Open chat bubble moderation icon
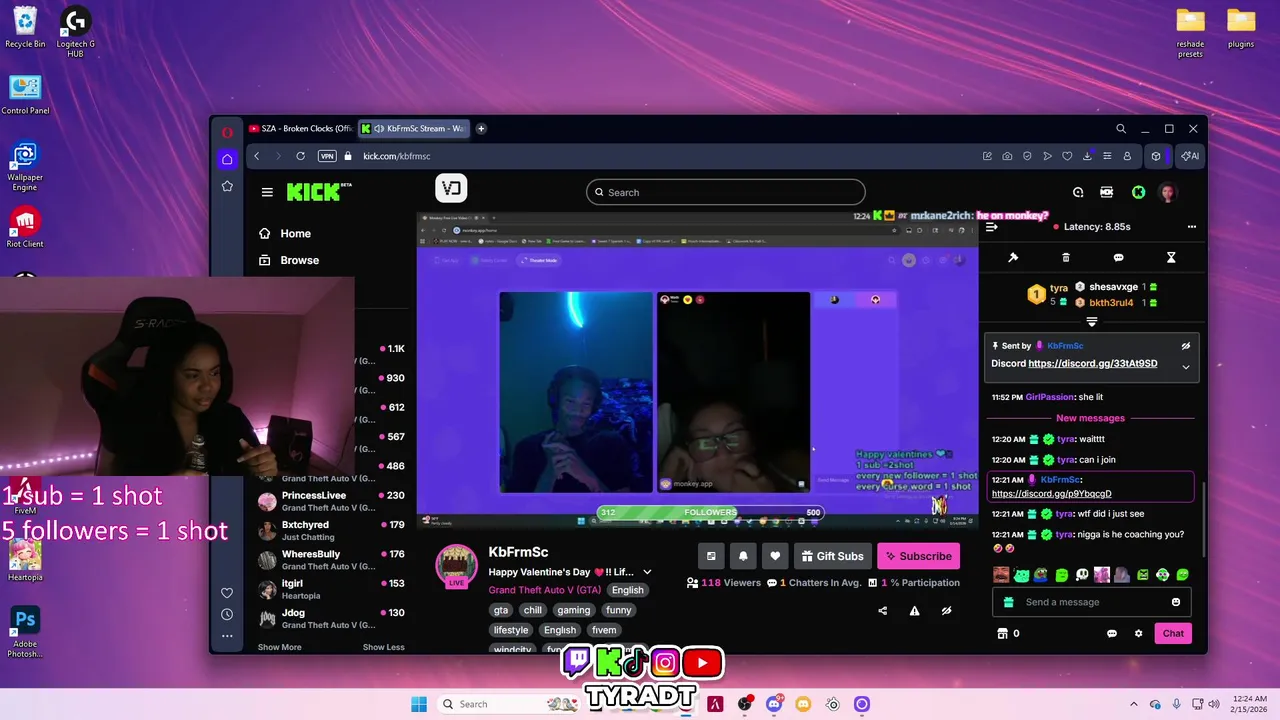1280x720 pixels. [x=1118, y=258]
